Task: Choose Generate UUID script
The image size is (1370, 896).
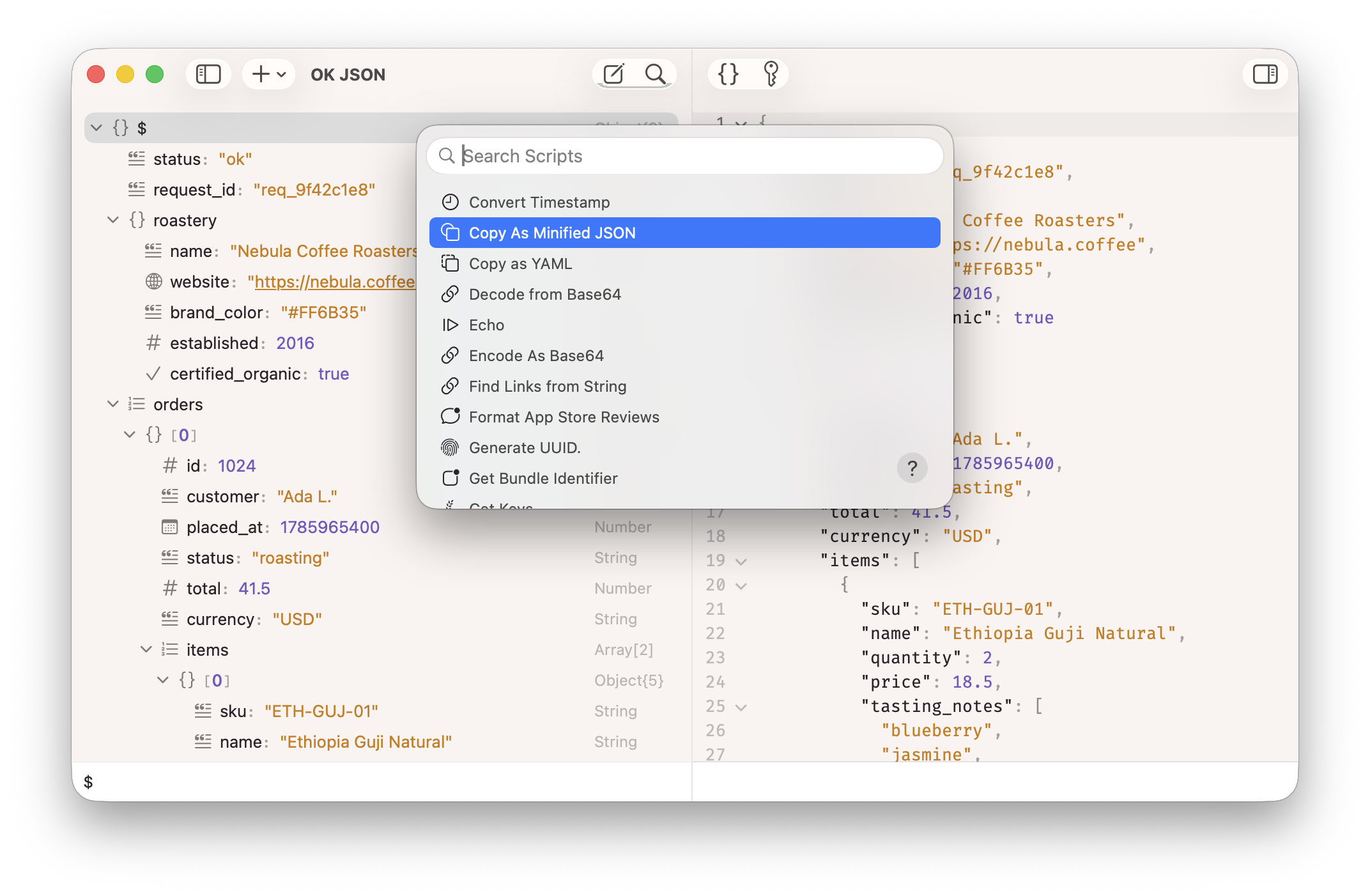Action: (x=685, y=447)
